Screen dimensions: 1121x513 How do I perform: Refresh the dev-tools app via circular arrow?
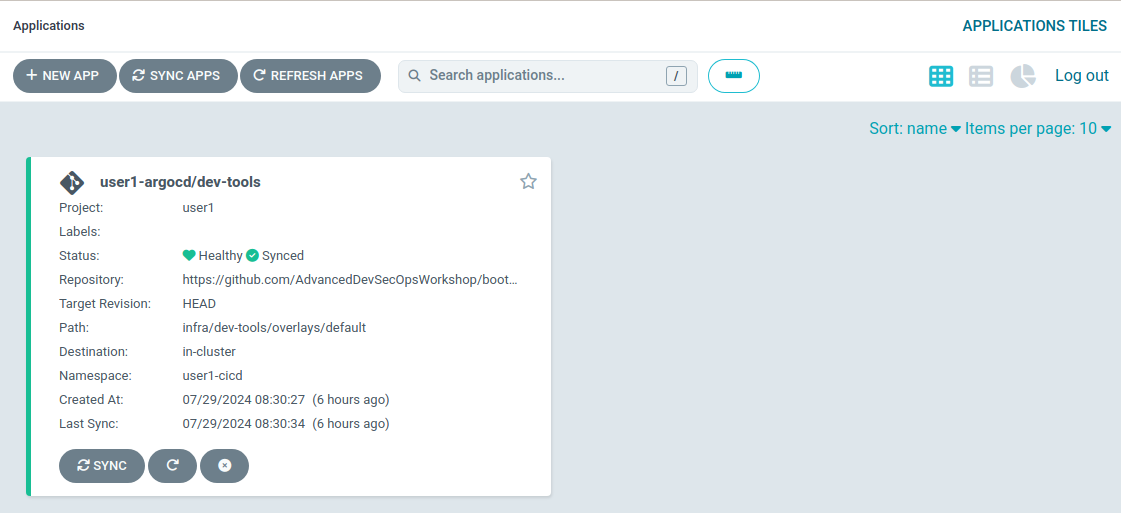(x=172, y=466)
